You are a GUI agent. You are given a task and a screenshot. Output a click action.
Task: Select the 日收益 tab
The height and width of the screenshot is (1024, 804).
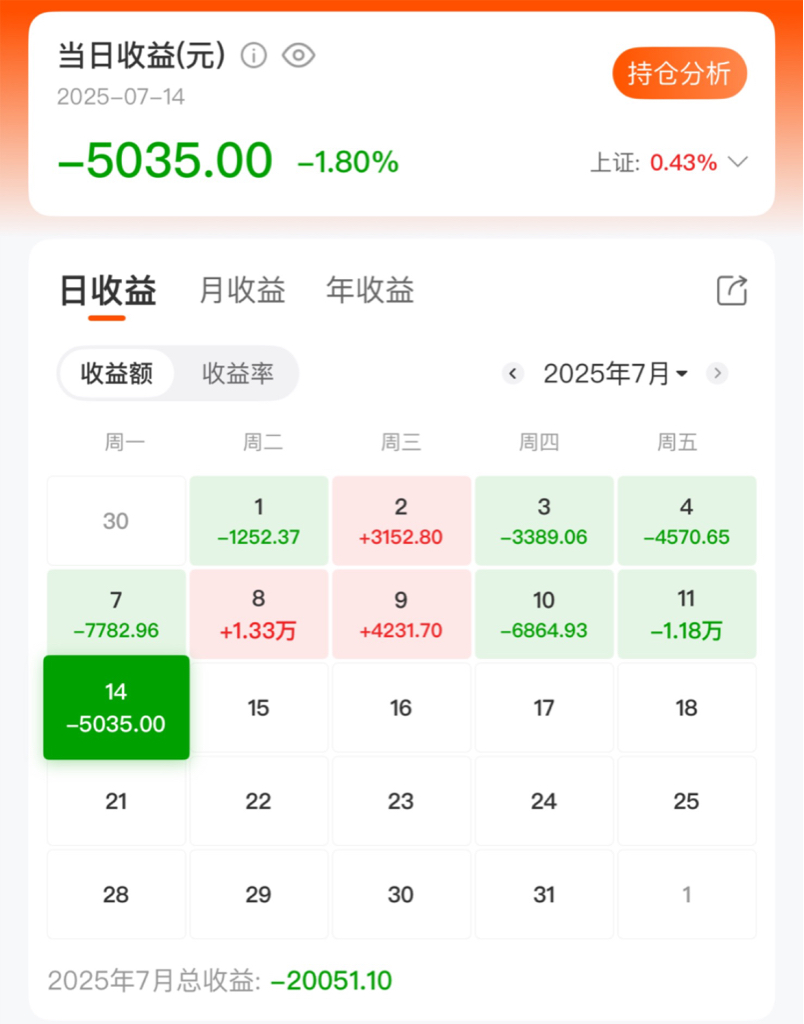coord(108,290)
